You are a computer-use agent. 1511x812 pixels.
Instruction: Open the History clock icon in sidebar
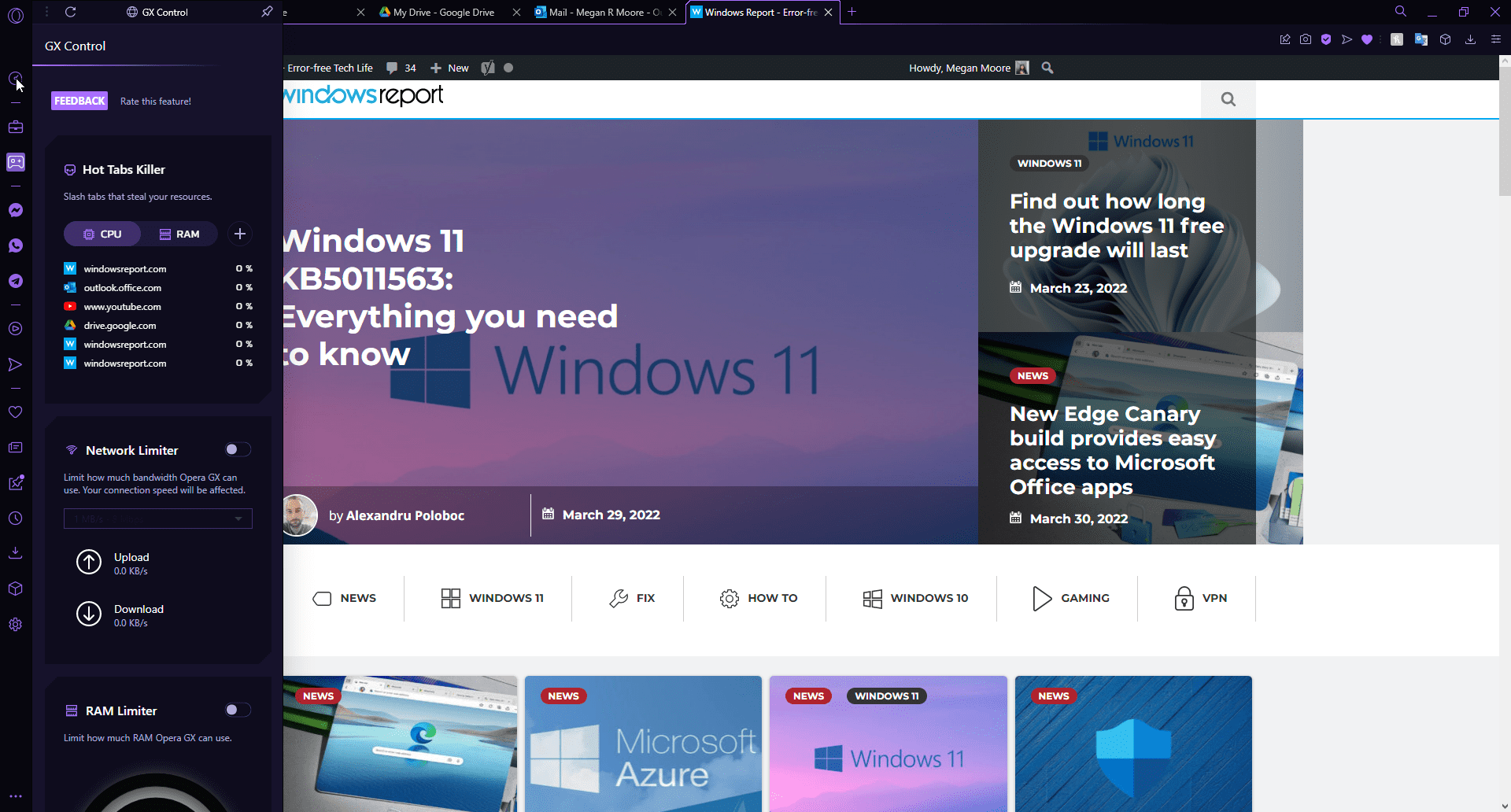(x=16, y=519)
